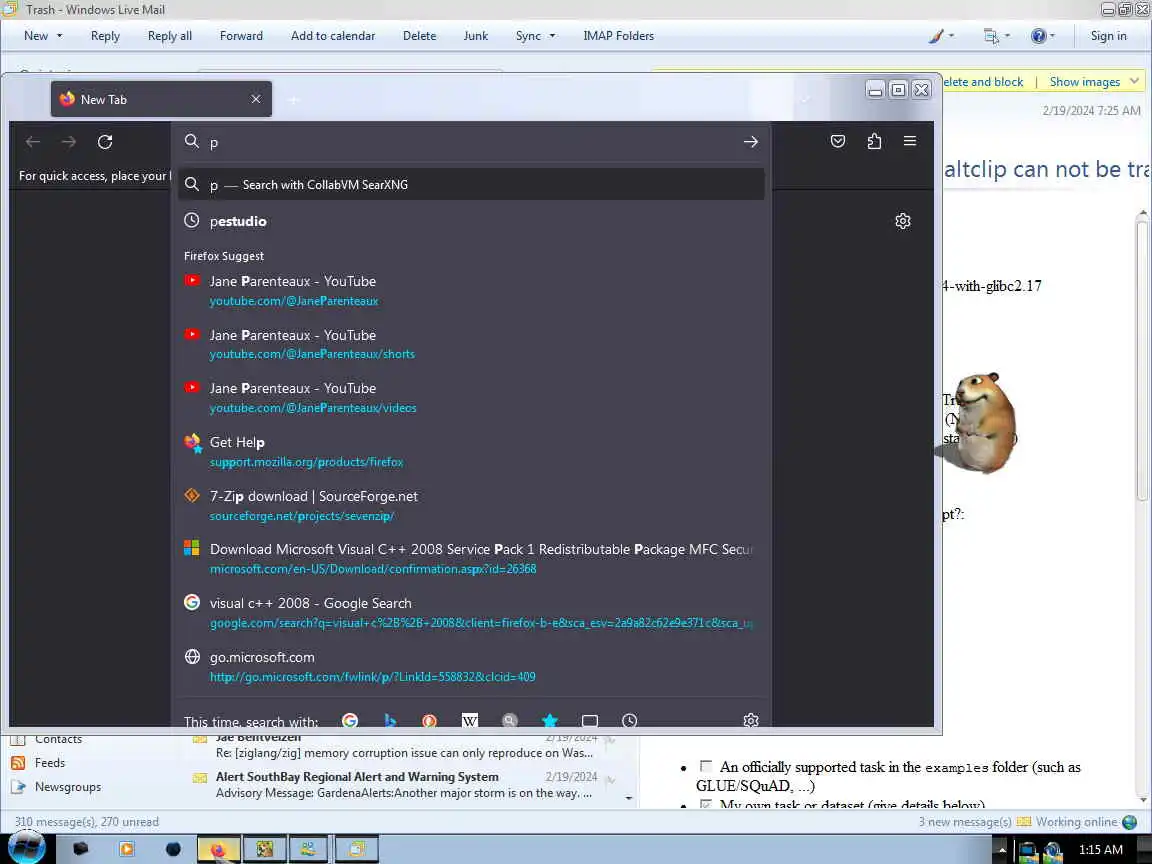Screen dimensions: 1152x864
Task: Open a new Firefox tab with plus
Action: [x=293, y=99]
